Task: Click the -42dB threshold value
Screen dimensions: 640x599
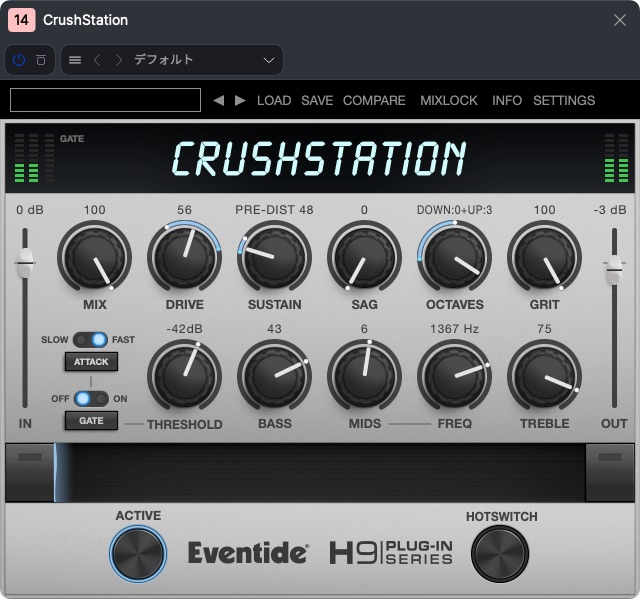Action: coord(184,329)
